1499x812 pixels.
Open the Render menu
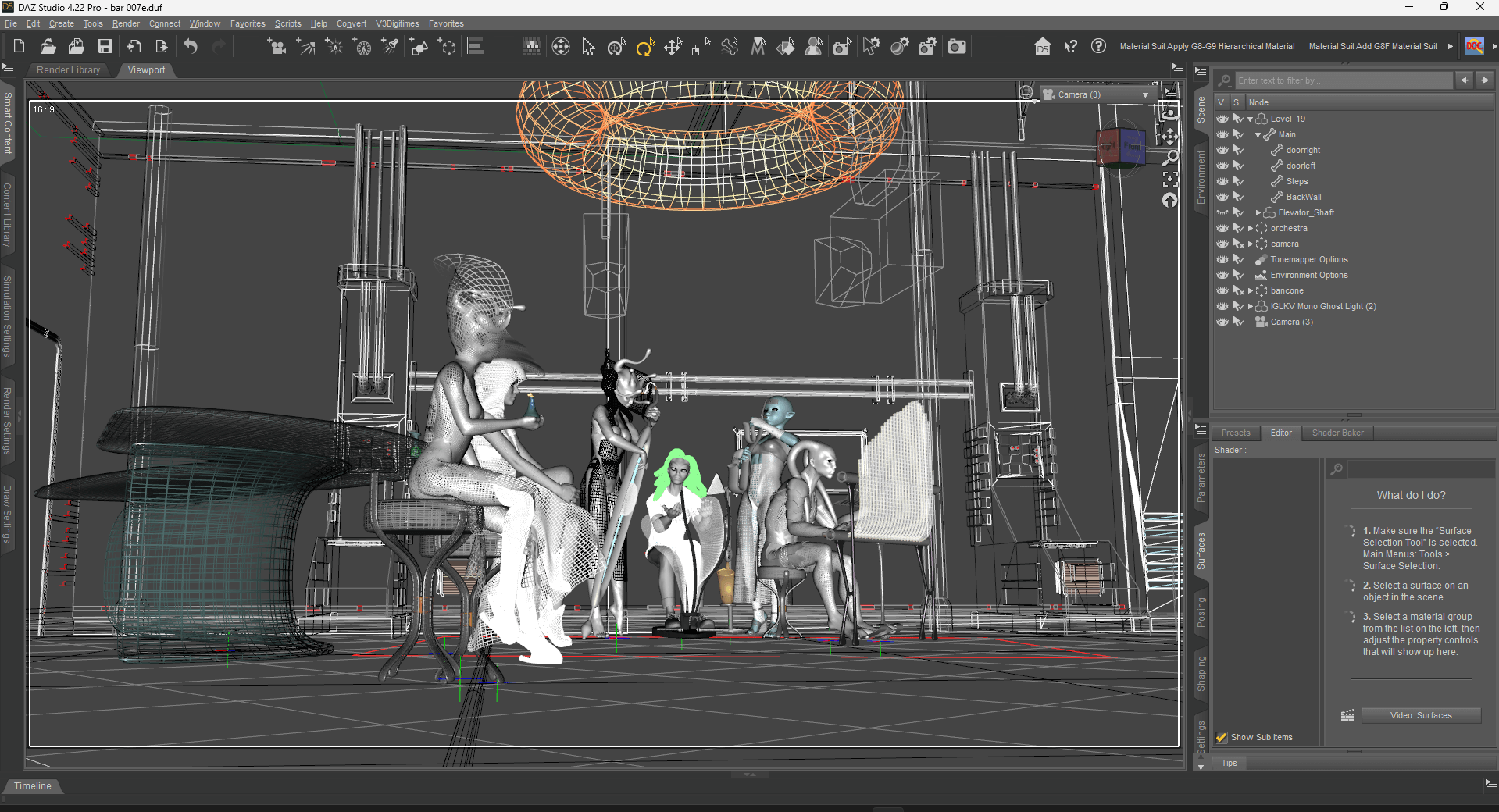tap(126, 23)
